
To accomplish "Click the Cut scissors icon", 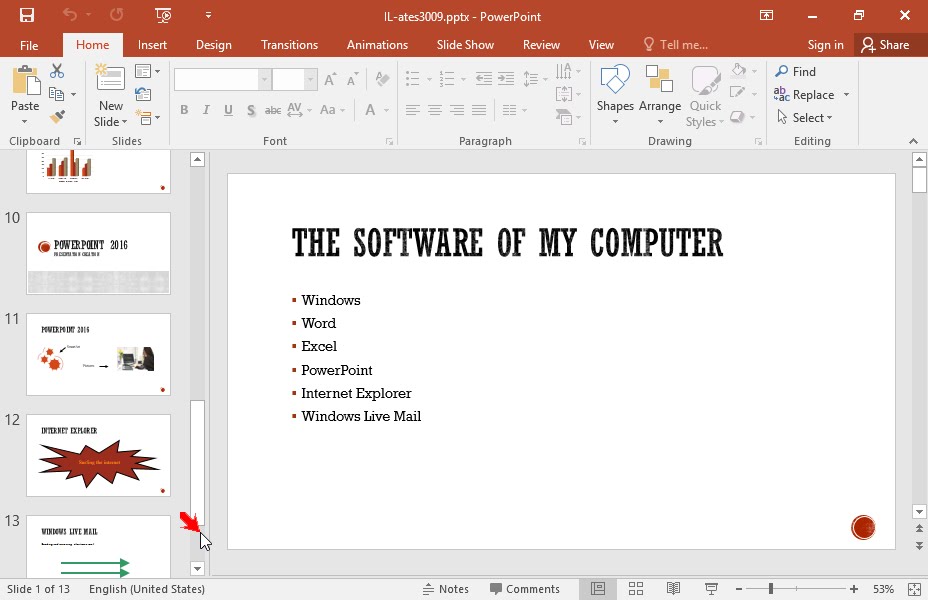I will 57,72.
